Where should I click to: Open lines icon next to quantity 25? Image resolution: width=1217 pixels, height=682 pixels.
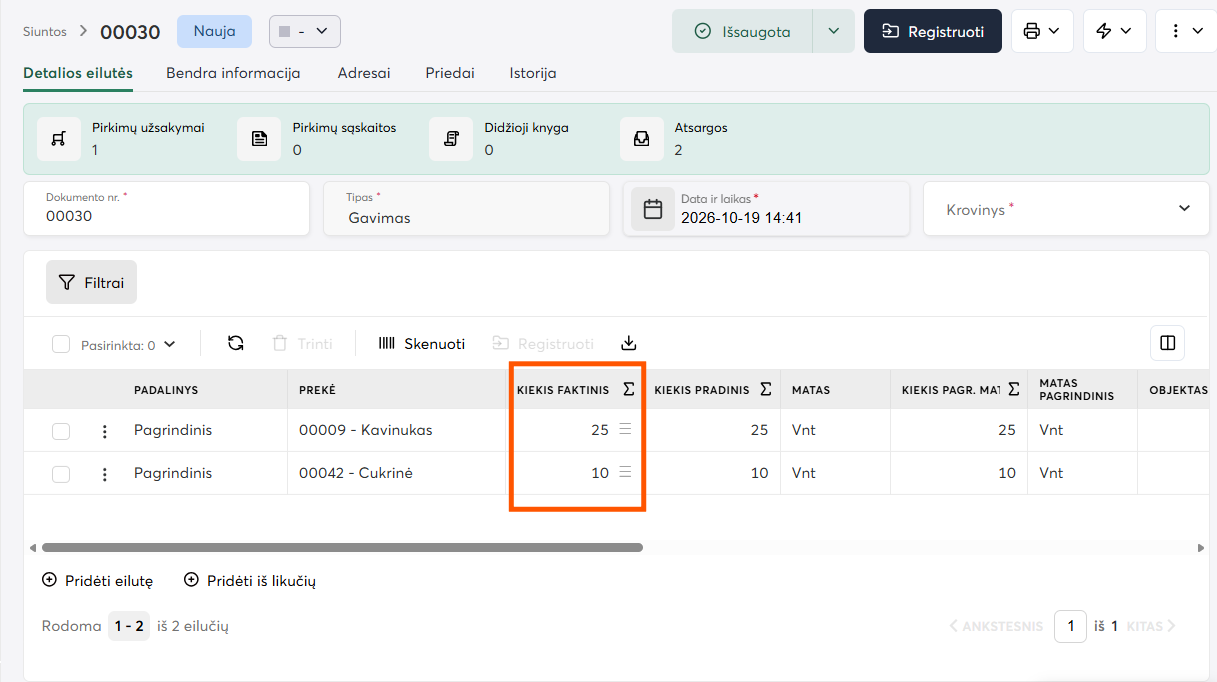pos(625,429)
